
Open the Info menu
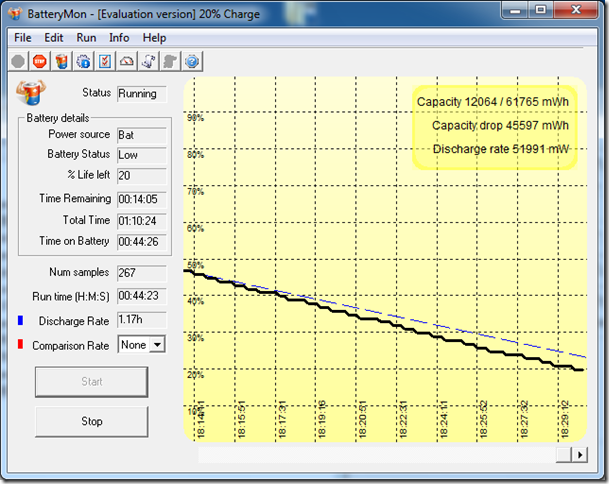click(x=119, y=38)
